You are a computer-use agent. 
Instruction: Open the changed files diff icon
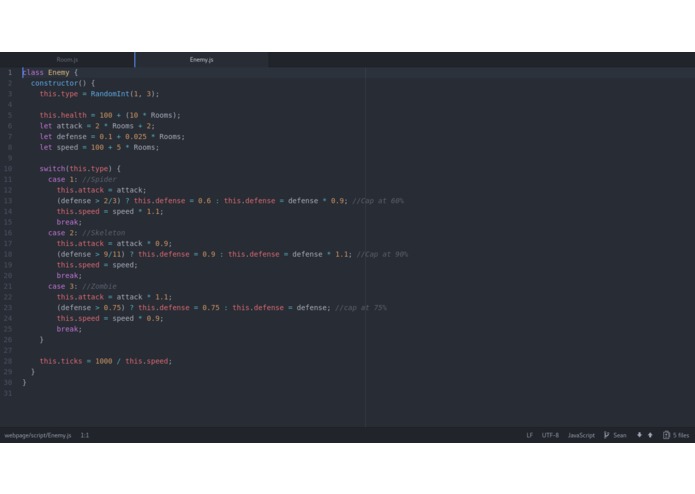(x=666, y=435)
